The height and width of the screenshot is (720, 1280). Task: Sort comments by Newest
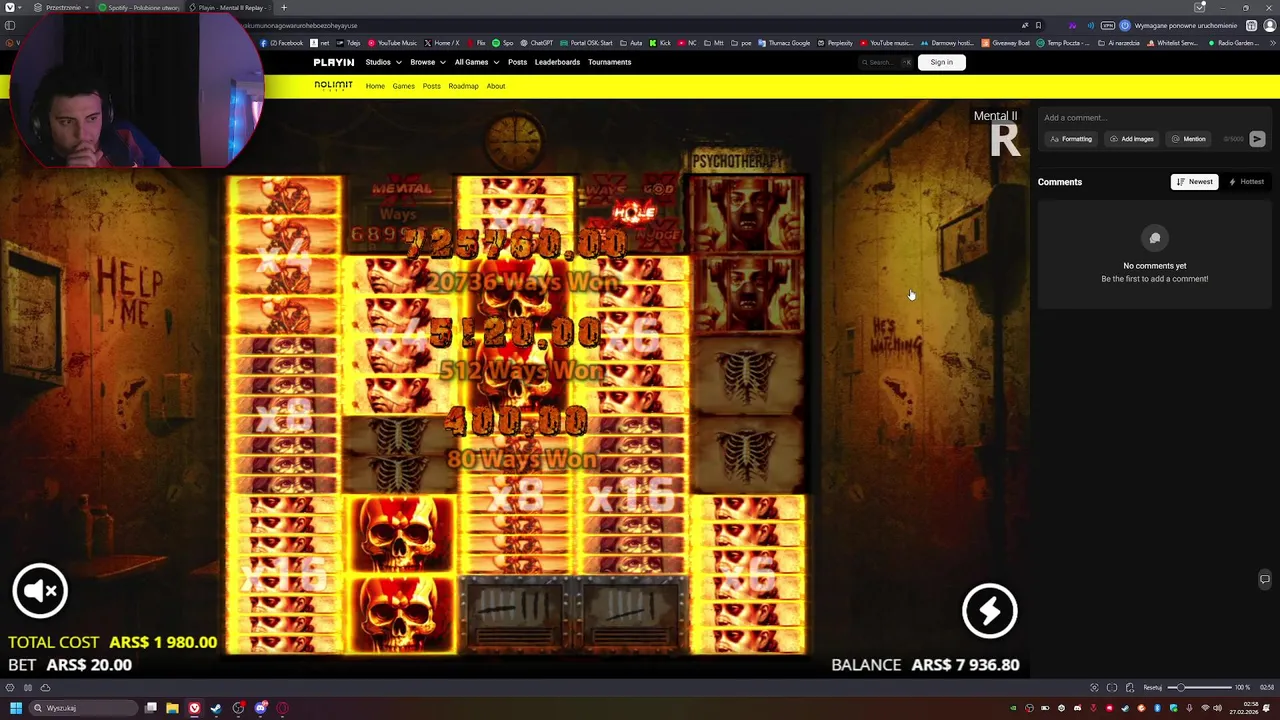(1194, 182)
